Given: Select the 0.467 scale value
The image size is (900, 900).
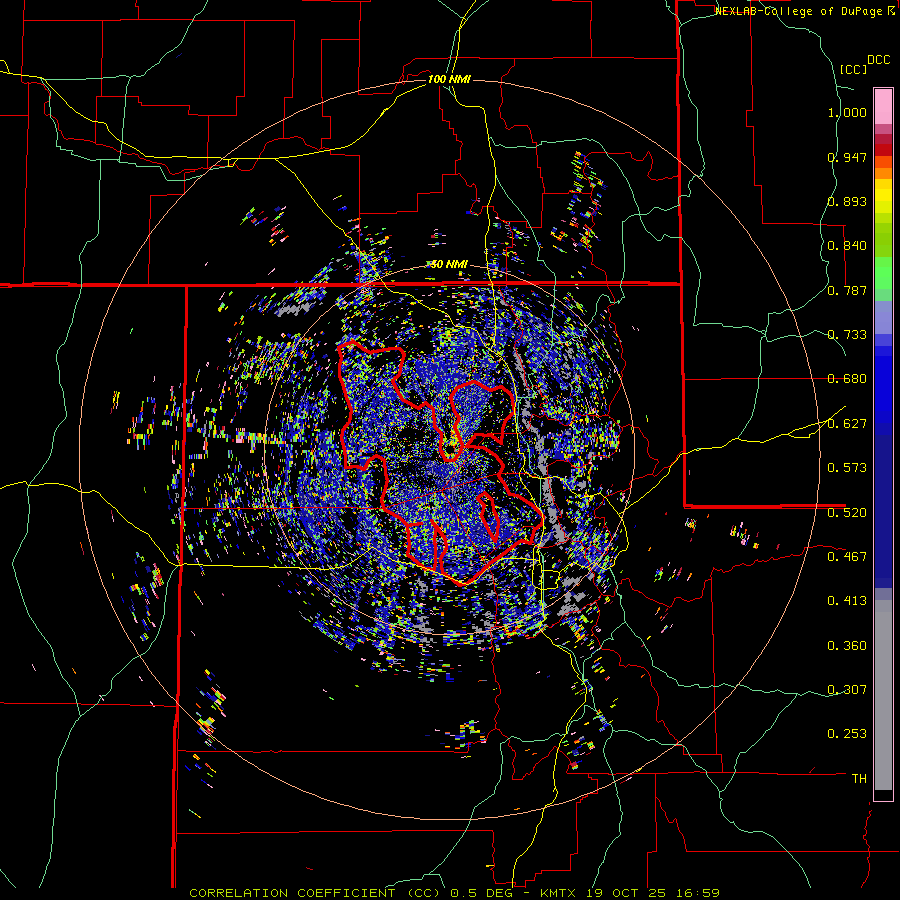Looking at the screenshot, I should pos(847,557).
